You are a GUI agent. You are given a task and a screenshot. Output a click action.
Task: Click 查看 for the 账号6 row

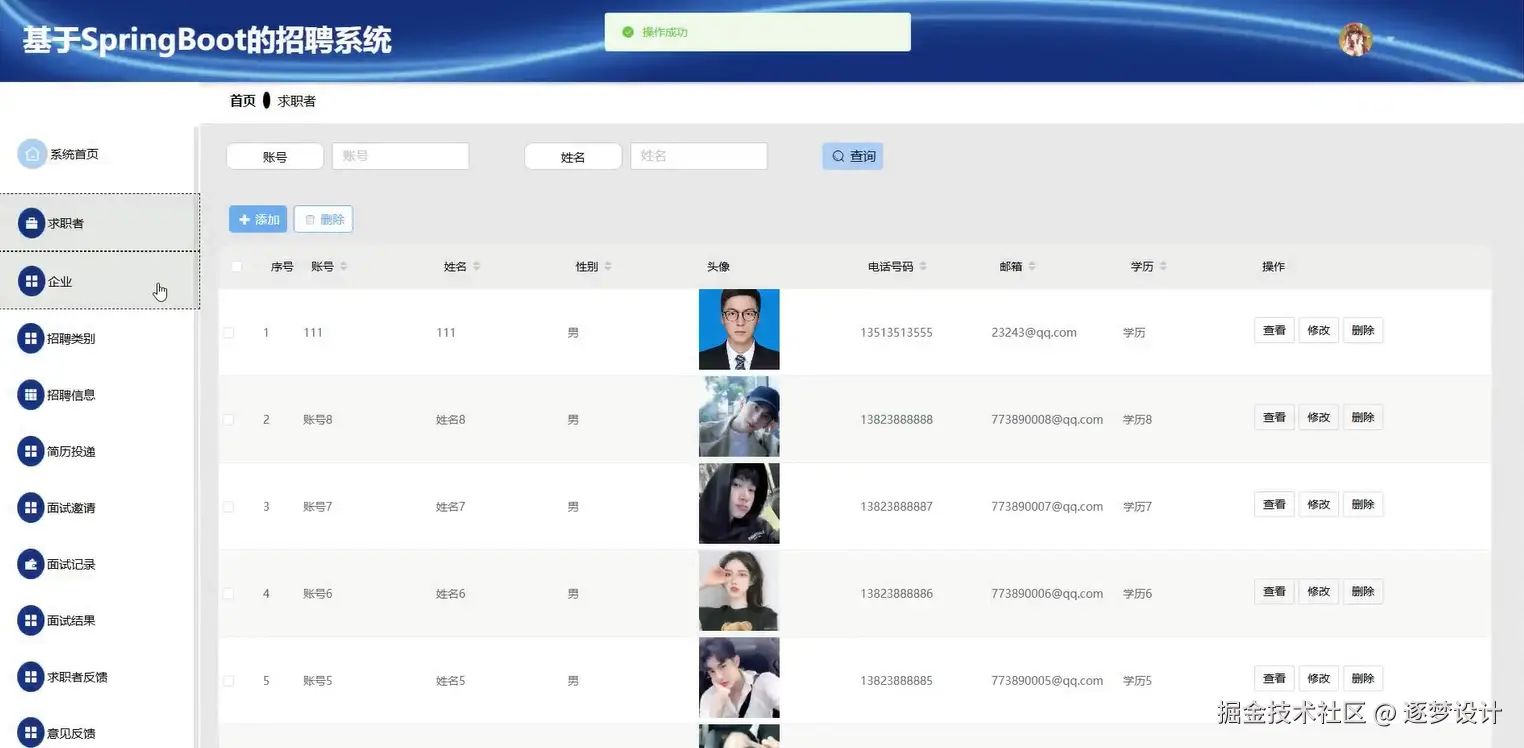coord(1274,591)
